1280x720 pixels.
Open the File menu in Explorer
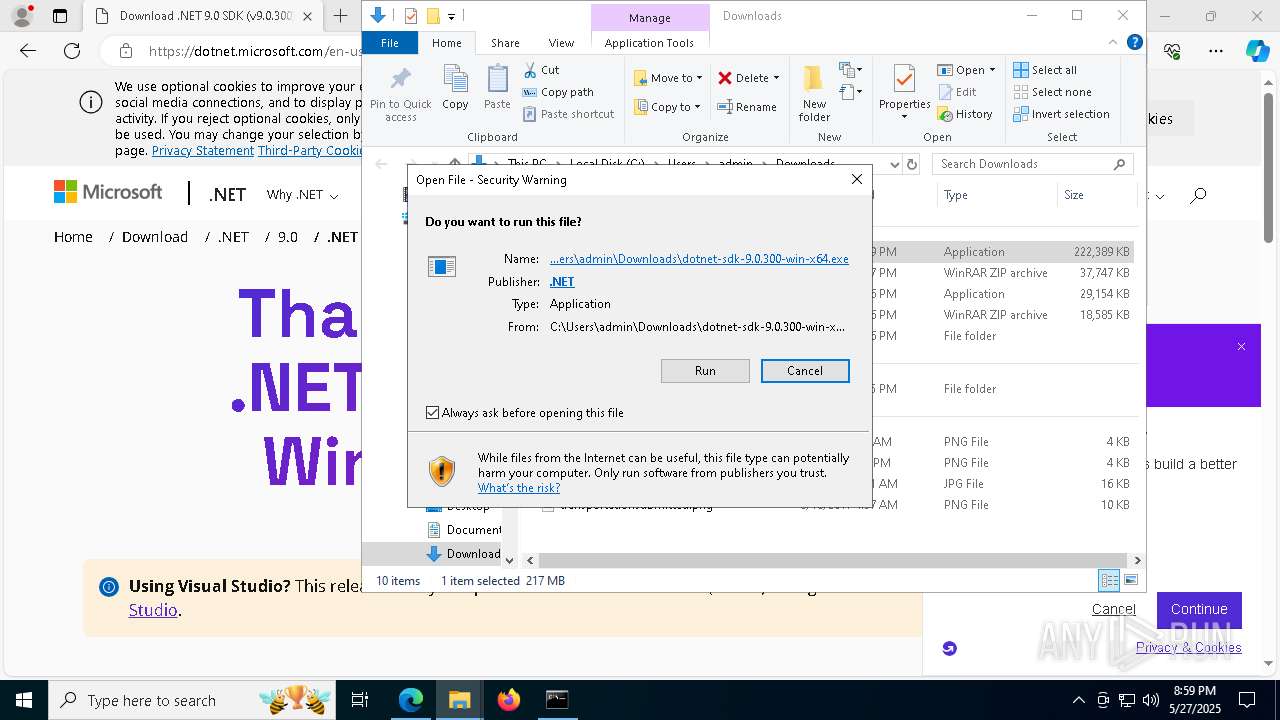[x=390, y=43]
